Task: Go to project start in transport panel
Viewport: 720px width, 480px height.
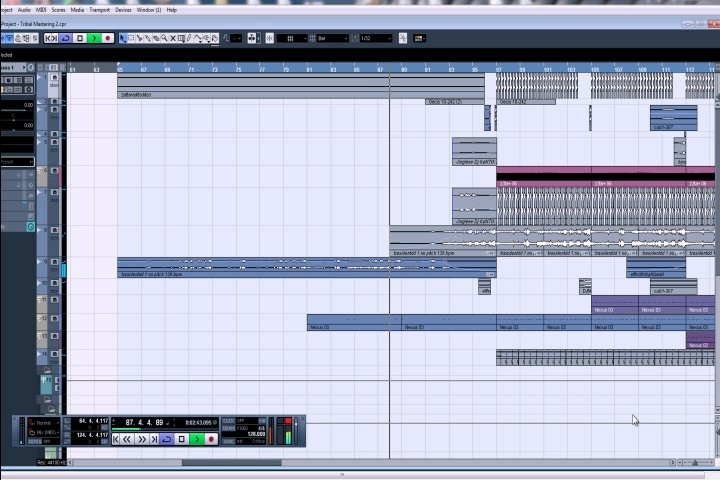Action: (x=116, y=440)
